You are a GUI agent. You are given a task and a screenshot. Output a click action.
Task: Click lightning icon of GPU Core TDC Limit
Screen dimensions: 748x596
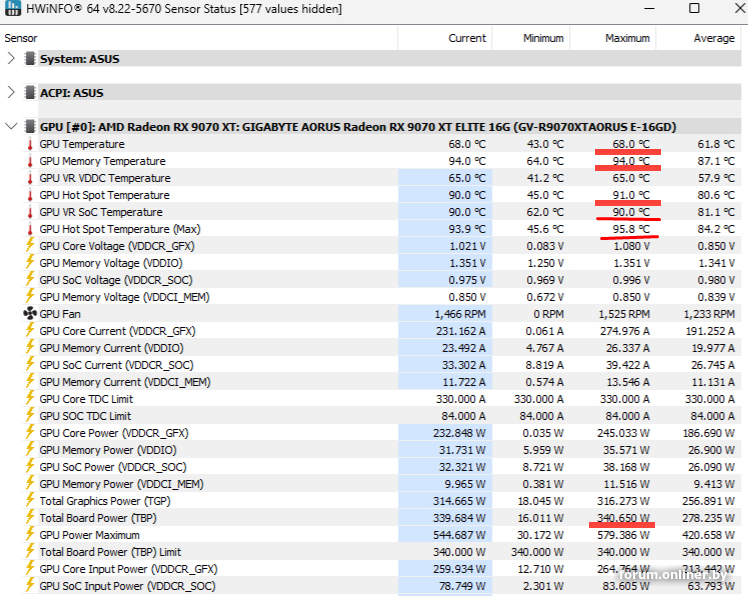point(30,398)
